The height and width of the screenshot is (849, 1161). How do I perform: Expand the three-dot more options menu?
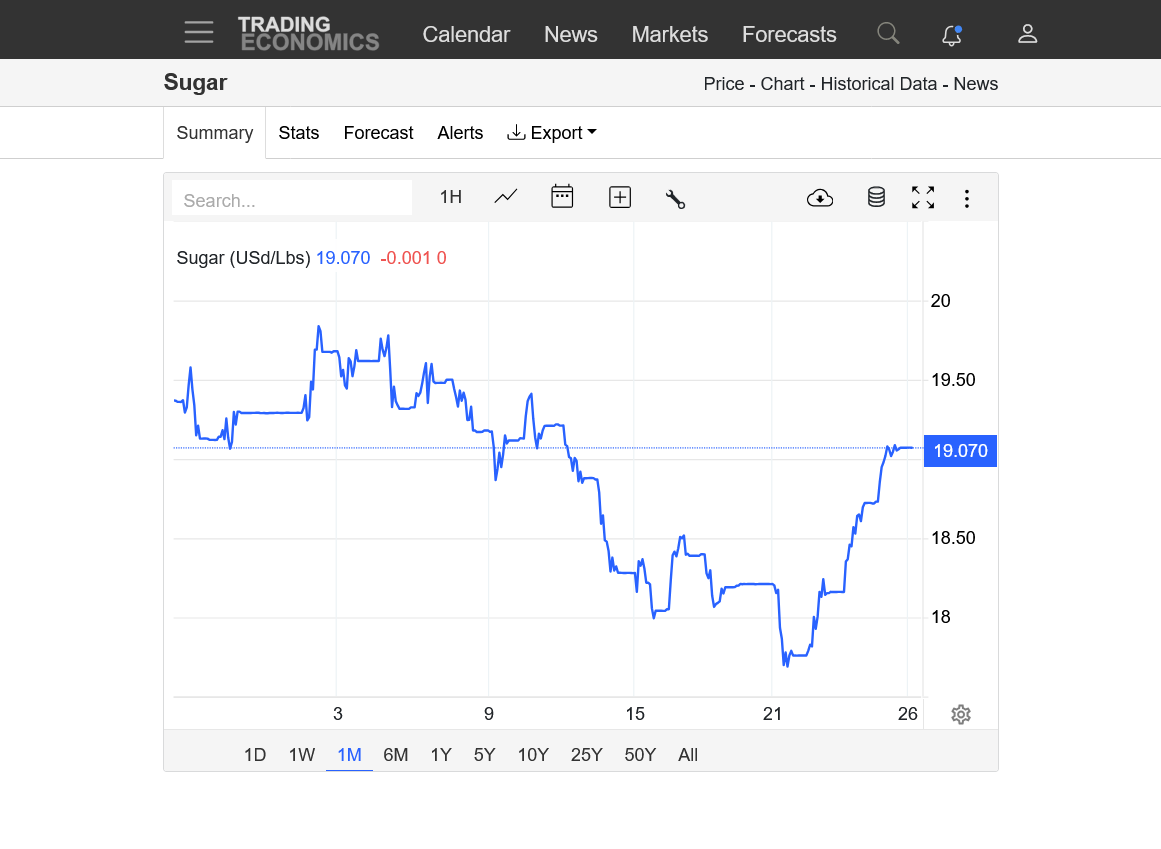966,198
